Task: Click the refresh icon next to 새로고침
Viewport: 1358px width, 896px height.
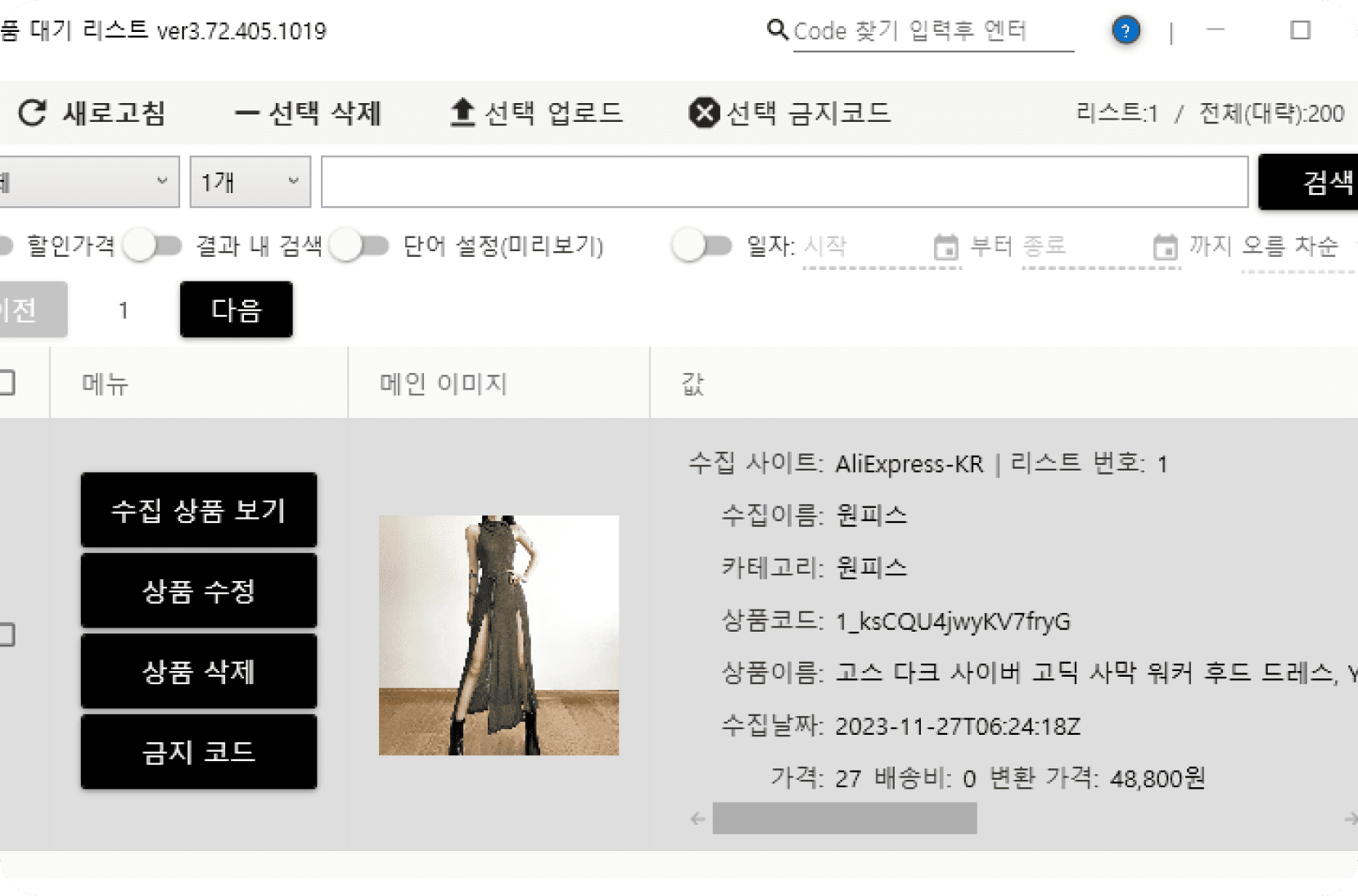Action: point(33,113)
